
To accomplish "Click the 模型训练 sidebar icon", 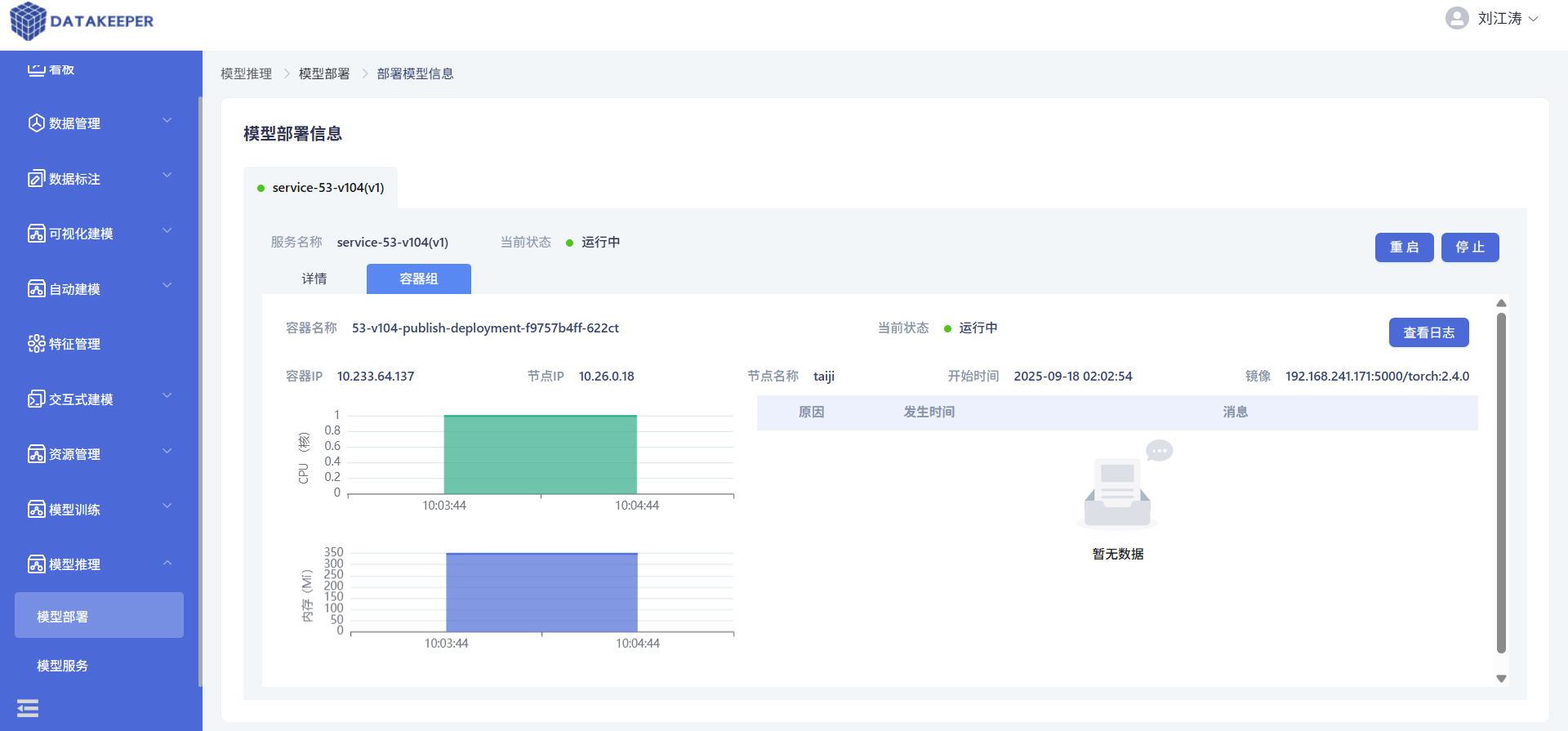I will click(36, 509).
